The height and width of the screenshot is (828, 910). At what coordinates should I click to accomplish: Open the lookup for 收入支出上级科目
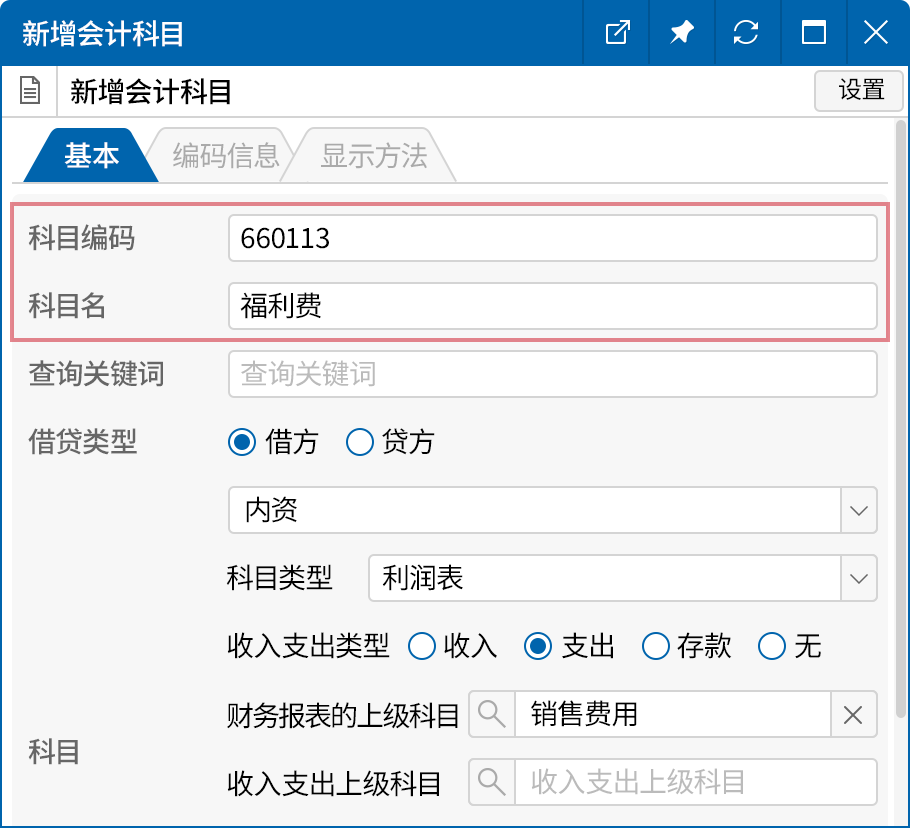[492, 782]
